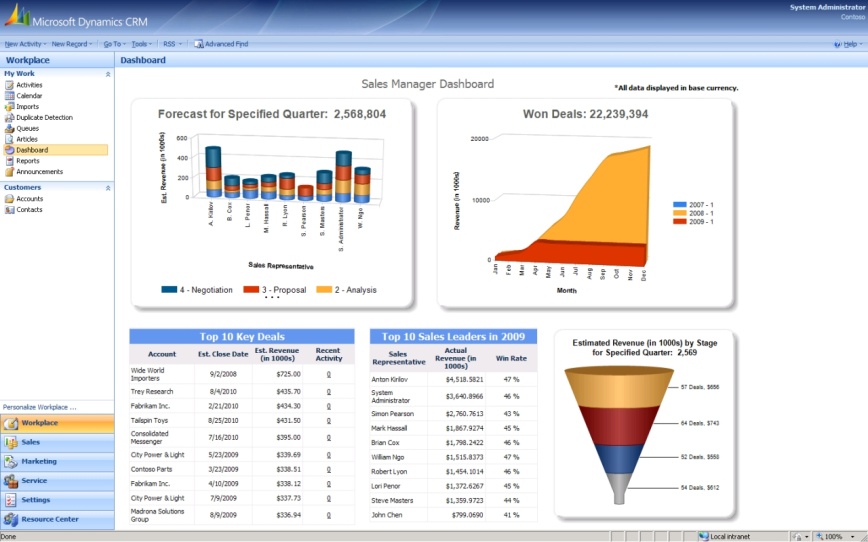
Task: Open Activities icon in My Work
Action: 9,85
